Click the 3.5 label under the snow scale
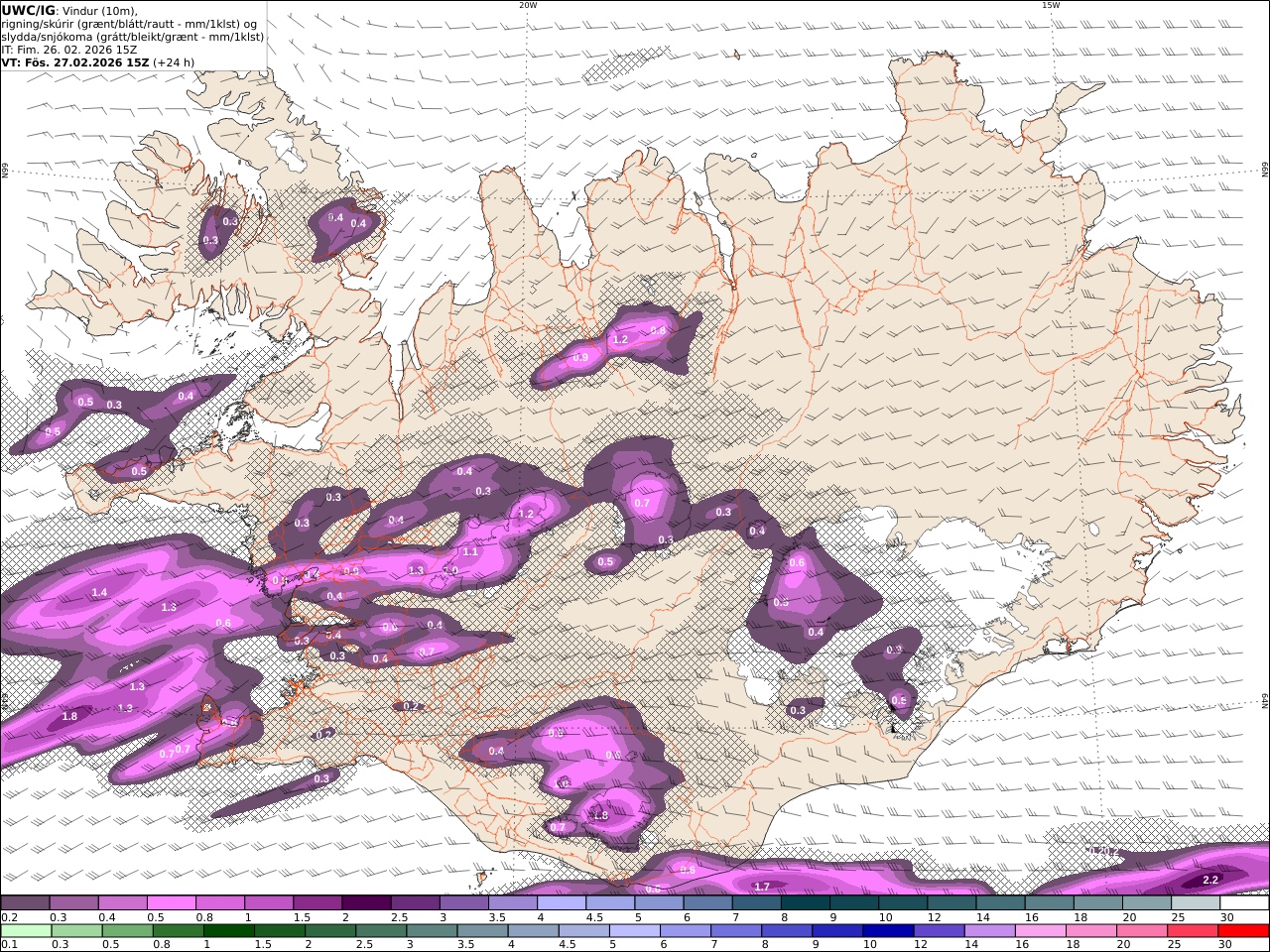The width and height of the screenshot is (1270, 952). click(497, 917)
